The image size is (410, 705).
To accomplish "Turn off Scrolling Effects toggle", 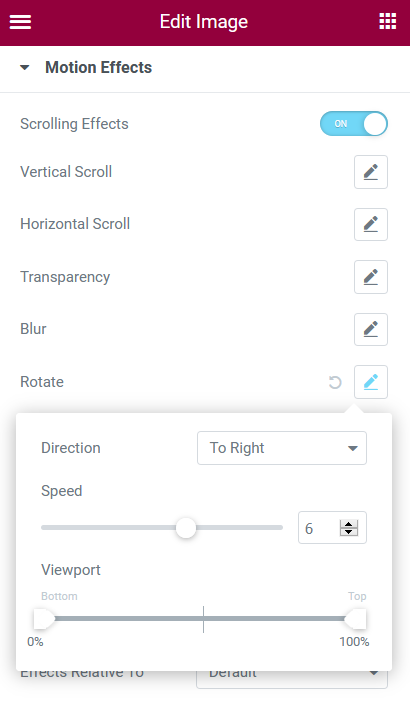I will pyautogui.click(x=354, y=124).
